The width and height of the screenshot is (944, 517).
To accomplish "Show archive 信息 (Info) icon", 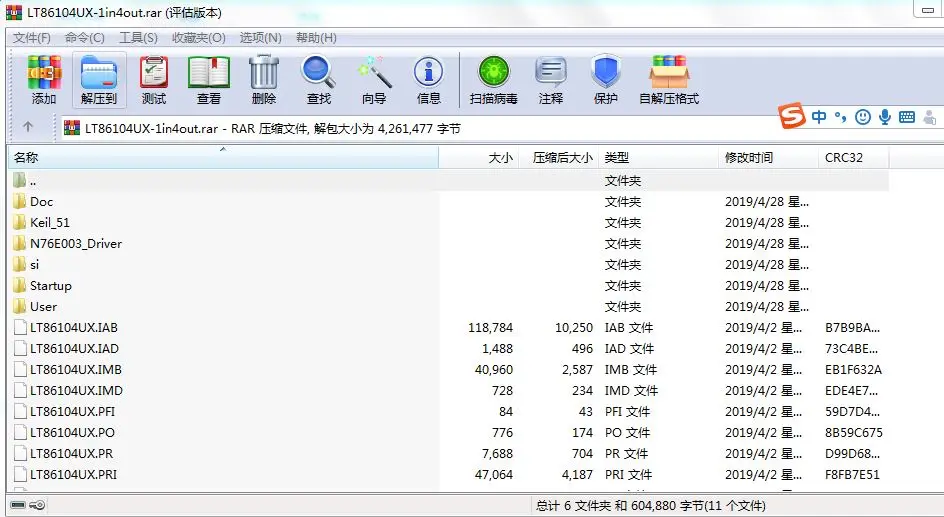I will pos(429,80).
